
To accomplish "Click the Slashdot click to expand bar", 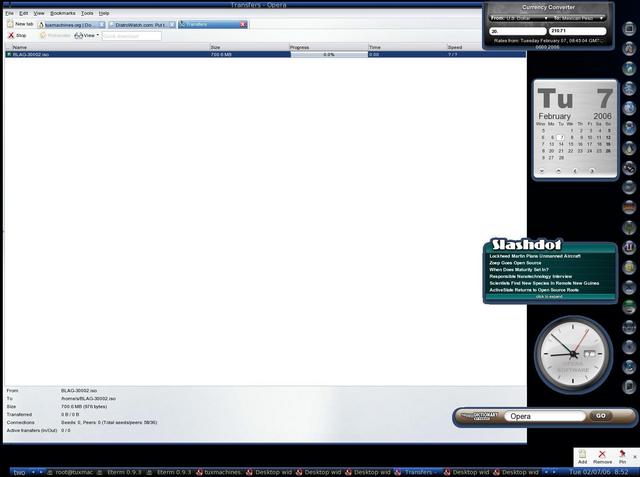I will pyautogui.click(x=549, y=297).
